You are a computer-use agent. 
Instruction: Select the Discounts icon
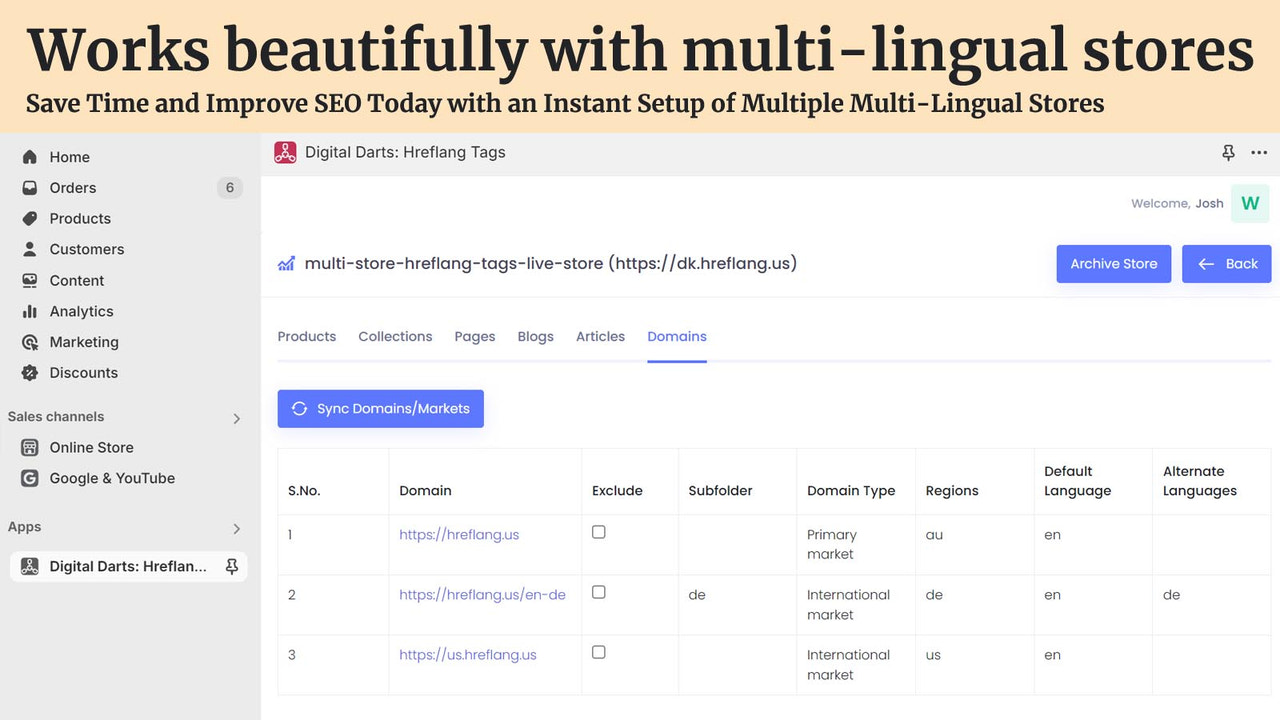tap(31, 372)
